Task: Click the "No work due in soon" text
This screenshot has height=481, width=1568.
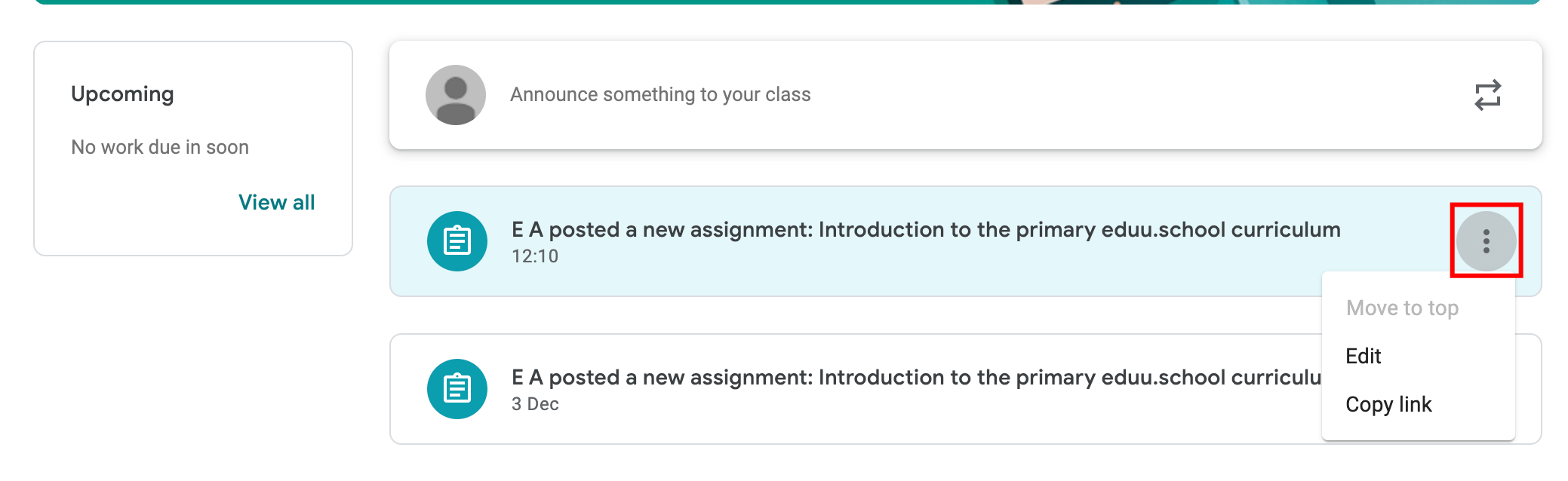Action: pyautogui.click(x=159, y=147)
